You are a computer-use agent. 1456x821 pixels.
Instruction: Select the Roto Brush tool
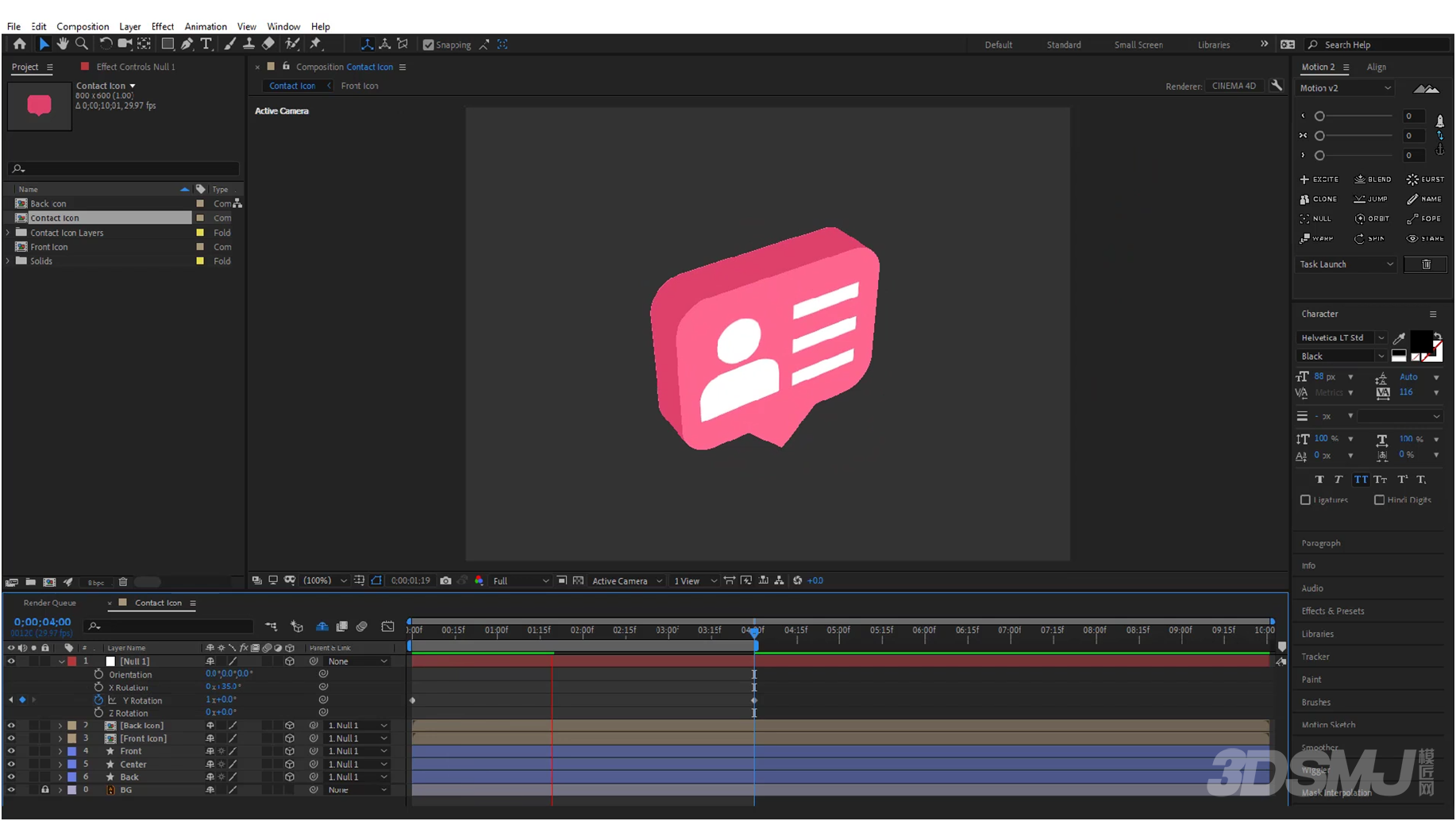292,44
